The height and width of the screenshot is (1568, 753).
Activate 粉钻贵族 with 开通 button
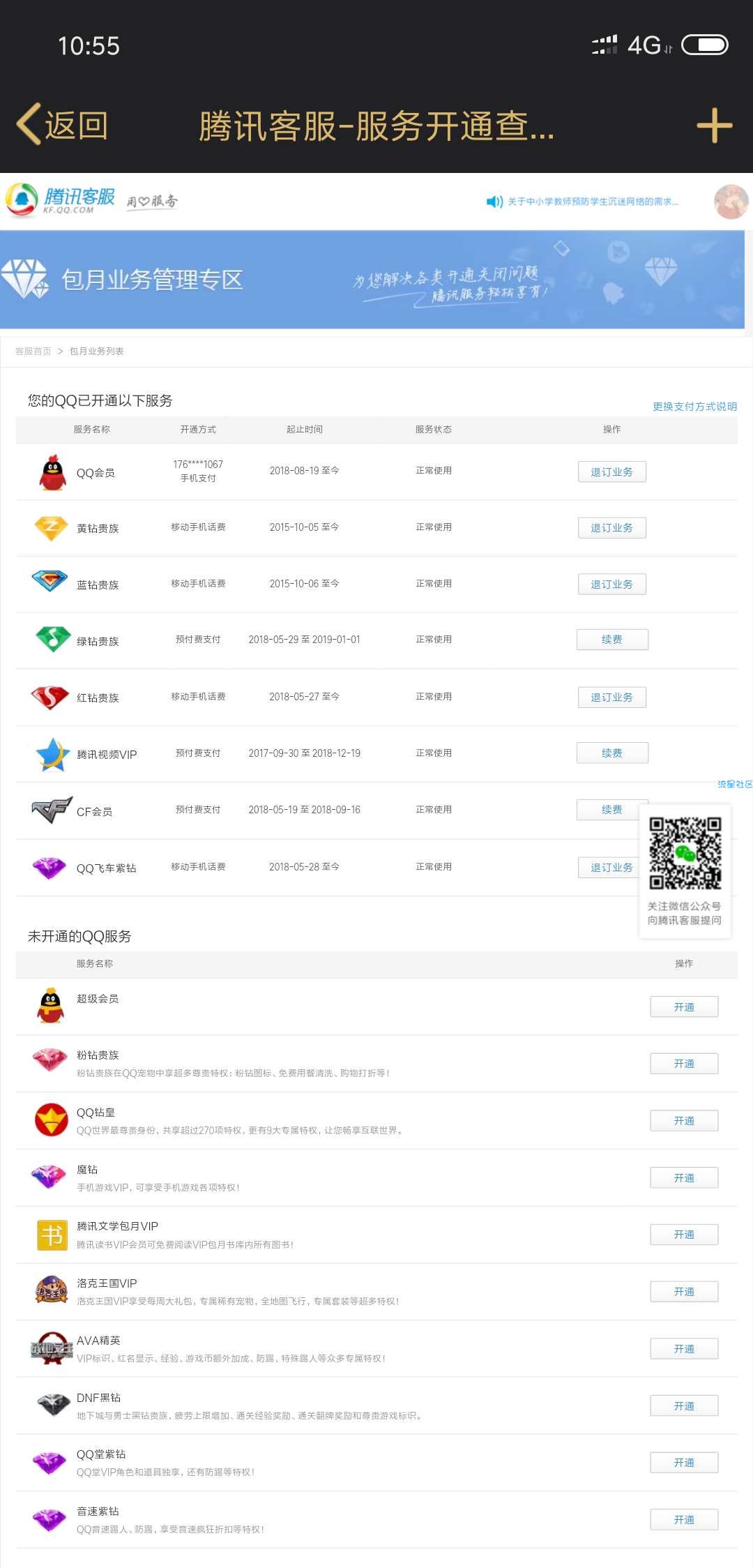coord(684,1064)
